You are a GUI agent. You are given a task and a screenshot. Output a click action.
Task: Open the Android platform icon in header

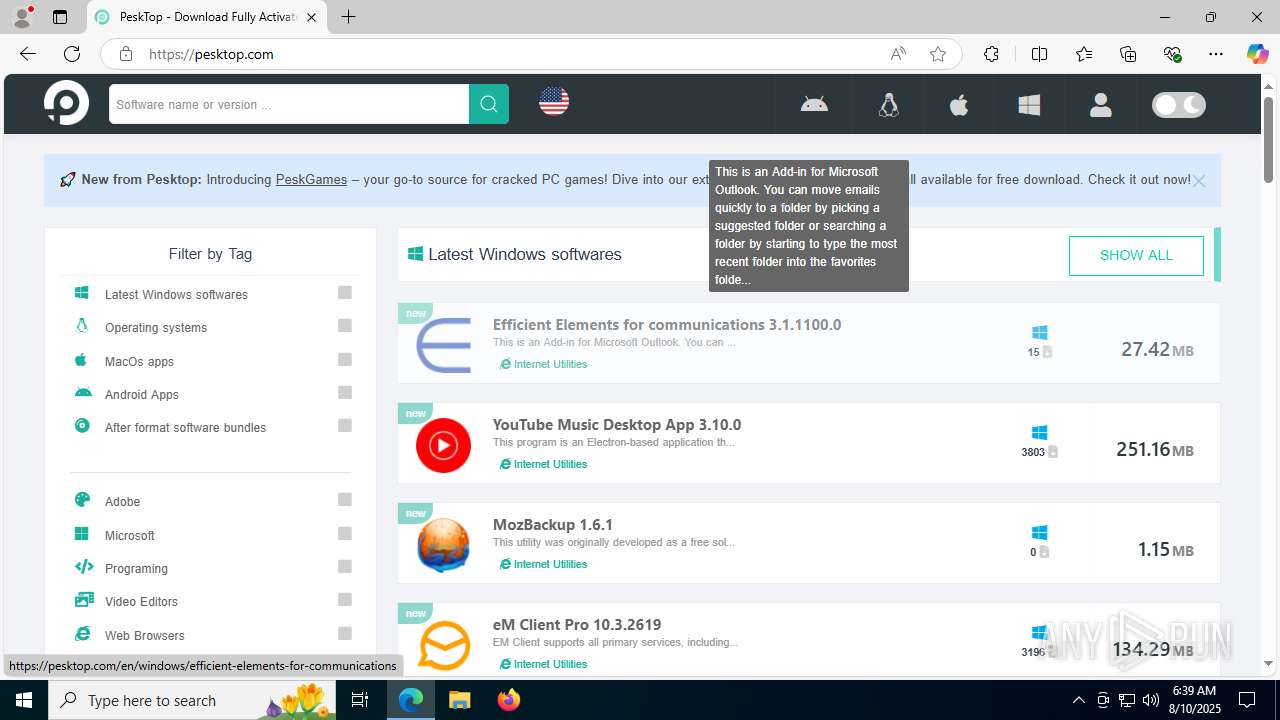pos(814,104)
